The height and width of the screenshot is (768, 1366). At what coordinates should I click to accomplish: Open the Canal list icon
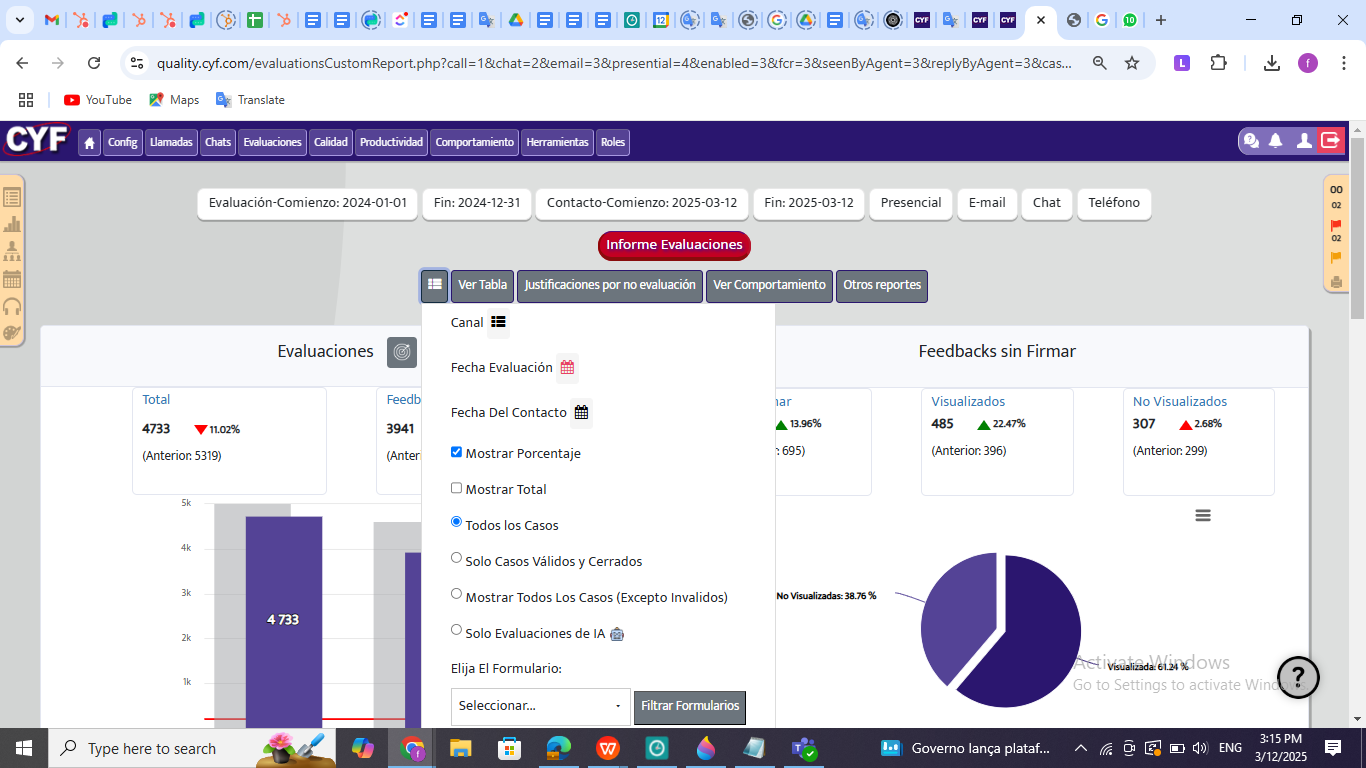(x=498, y=322)
